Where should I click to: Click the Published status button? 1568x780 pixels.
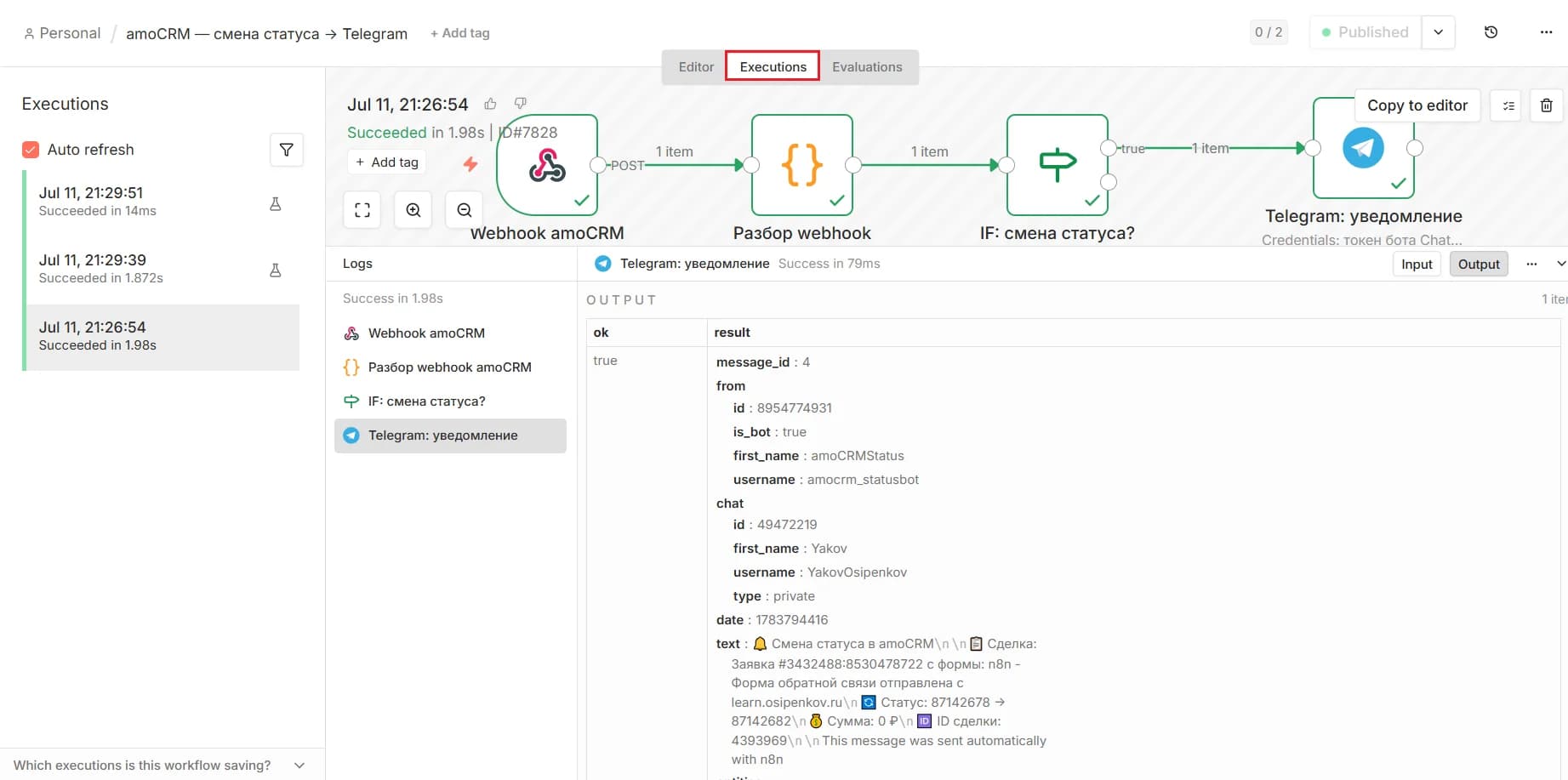click(x=1366, y=32)
